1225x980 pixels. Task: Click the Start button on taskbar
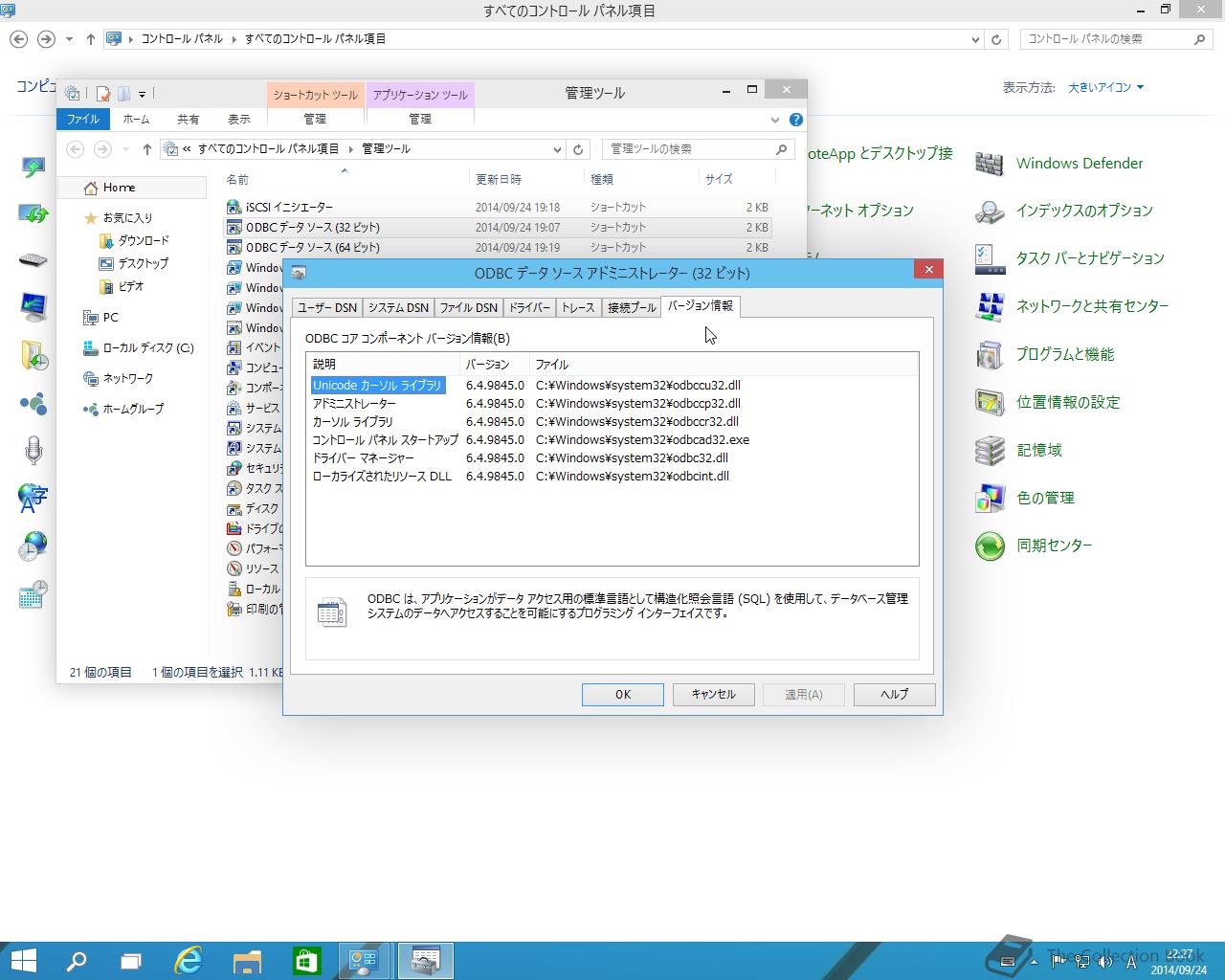(24, 960)
